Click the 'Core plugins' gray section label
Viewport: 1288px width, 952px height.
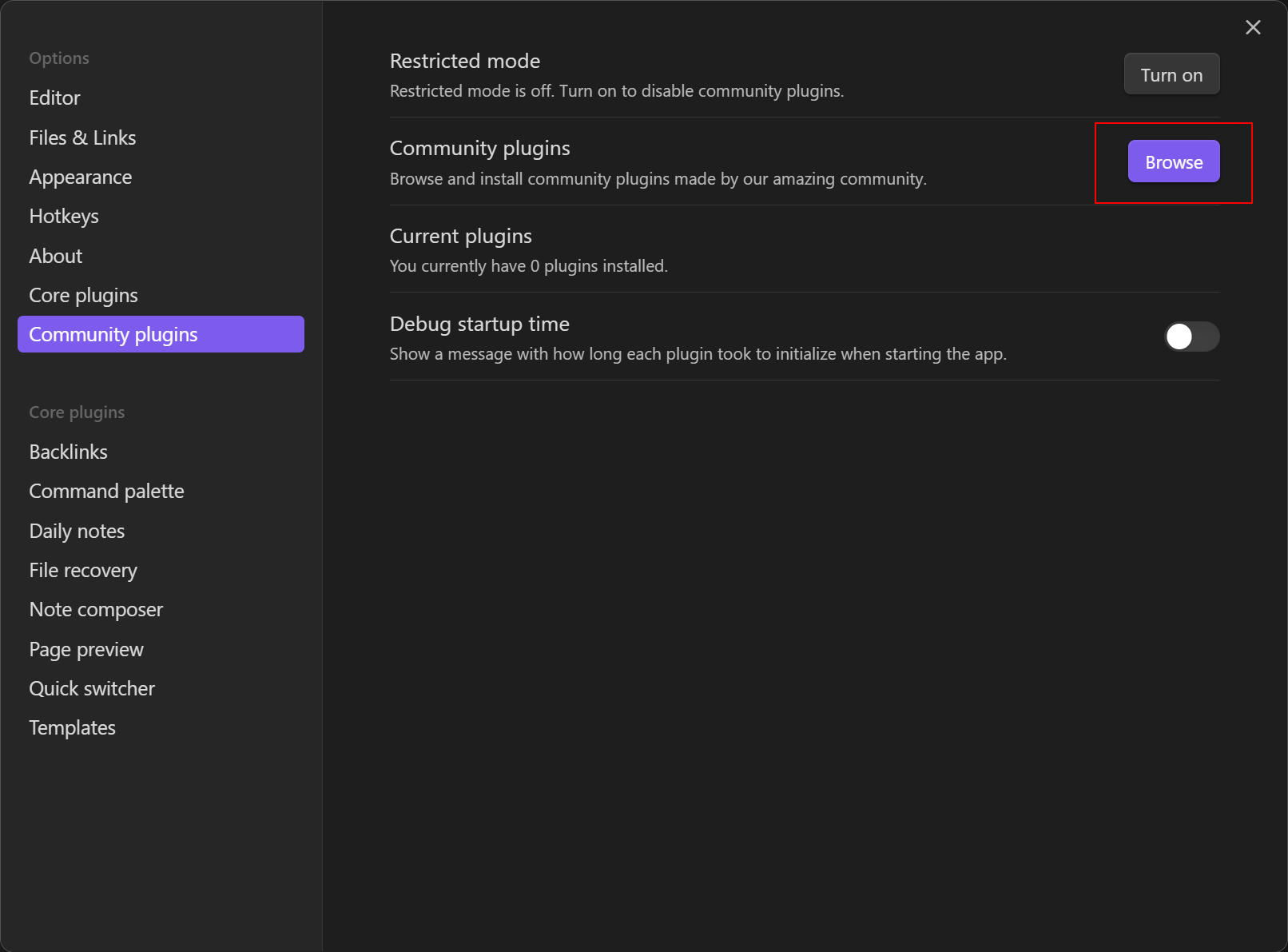point(77,412)
